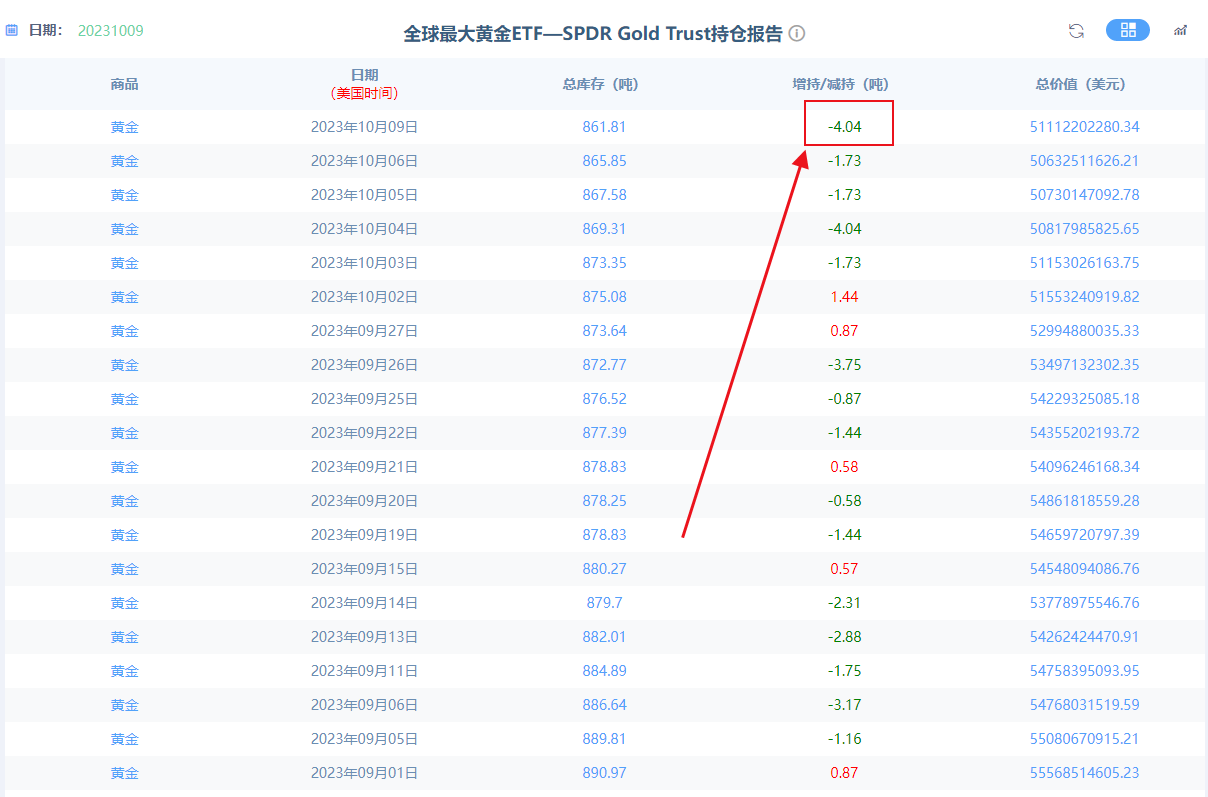Select the grid view icon in blue pill
This screenshot has width=1208, height=797.
click(x=1128, y=30)
